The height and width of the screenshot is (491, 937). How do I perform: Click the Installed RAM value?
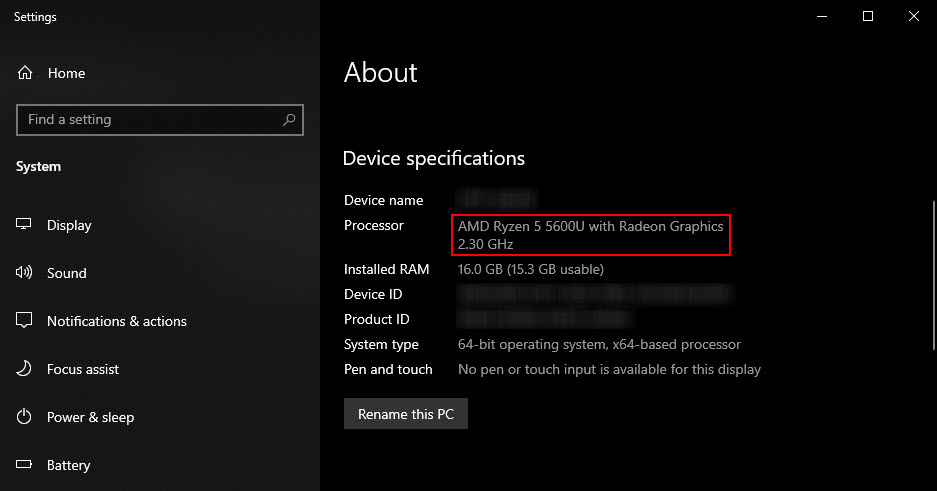[530, 269]
